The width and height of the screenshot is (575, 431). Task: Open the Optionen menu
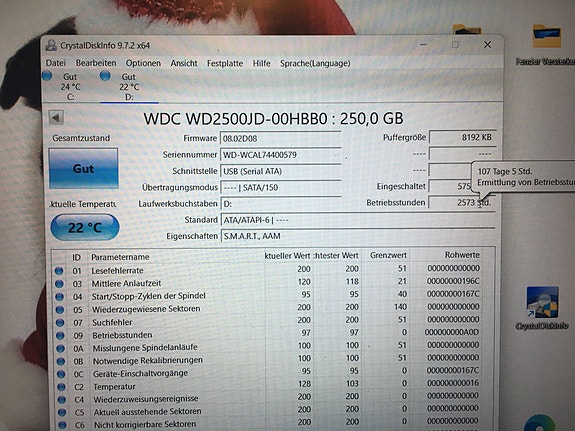143,63
